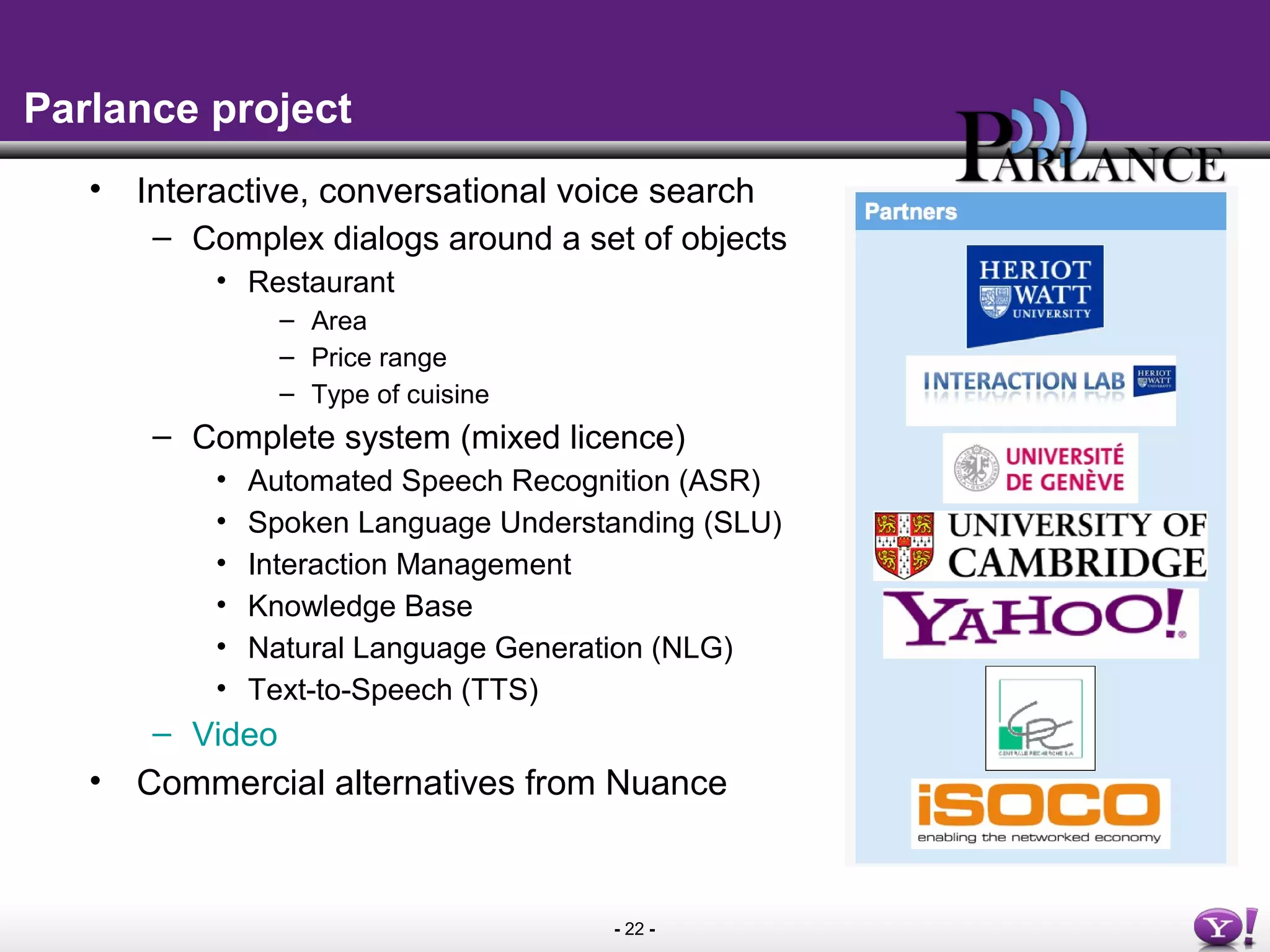Select the Spoken Language Understanding (SLU) line
Screen dimensions: 1270x952
(514, 522)
